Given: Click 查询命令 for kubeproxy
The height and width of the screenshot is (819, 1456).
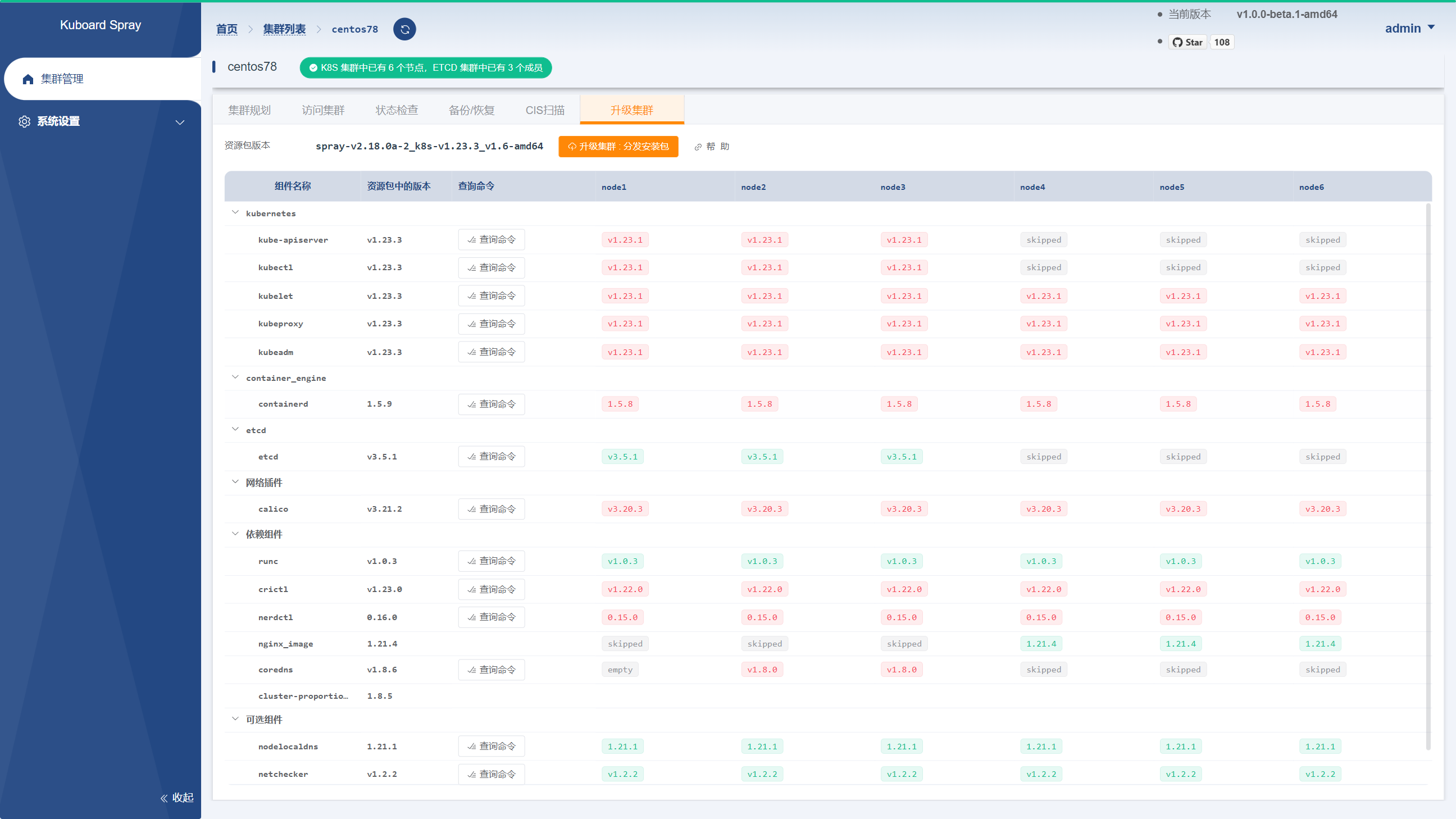Looking at the screenshot, I should [491, 324].
